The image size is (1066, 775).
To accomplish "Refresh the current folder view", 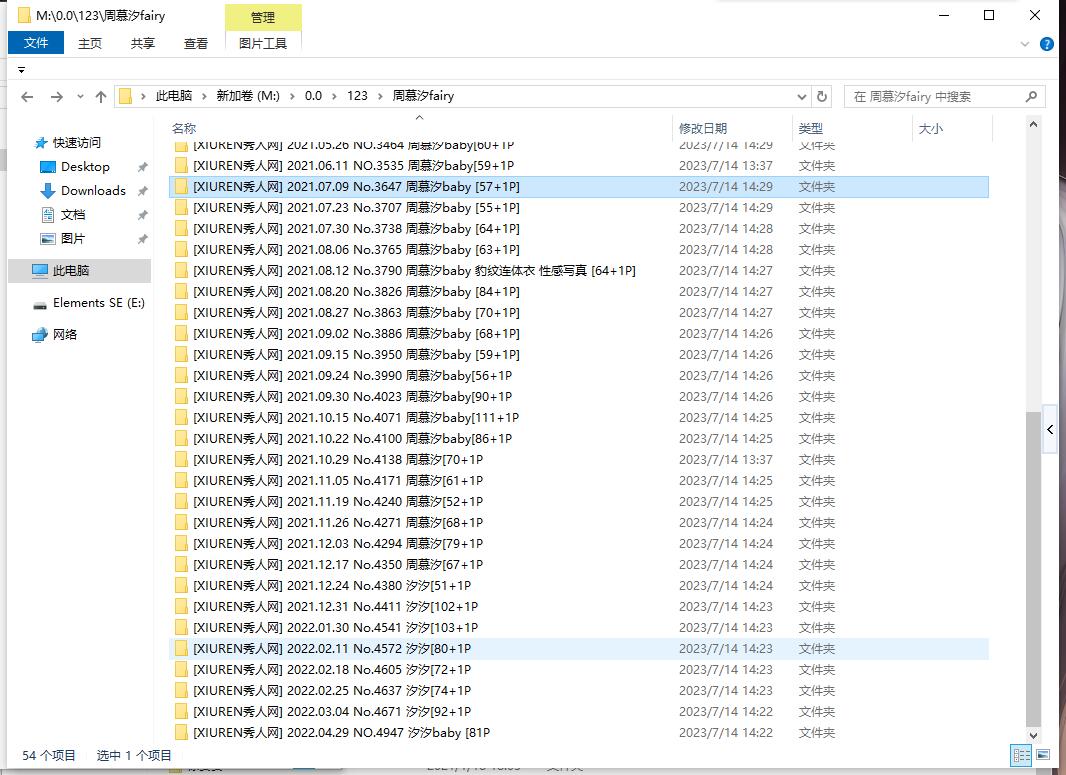I will click(822, 97).
